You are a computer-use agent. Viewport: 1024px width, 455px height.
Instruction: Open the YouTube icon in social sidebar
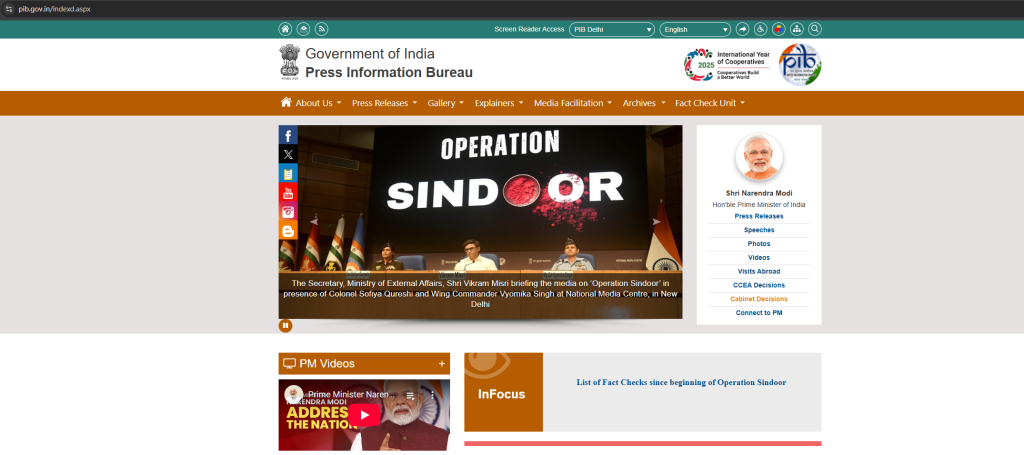288,192
